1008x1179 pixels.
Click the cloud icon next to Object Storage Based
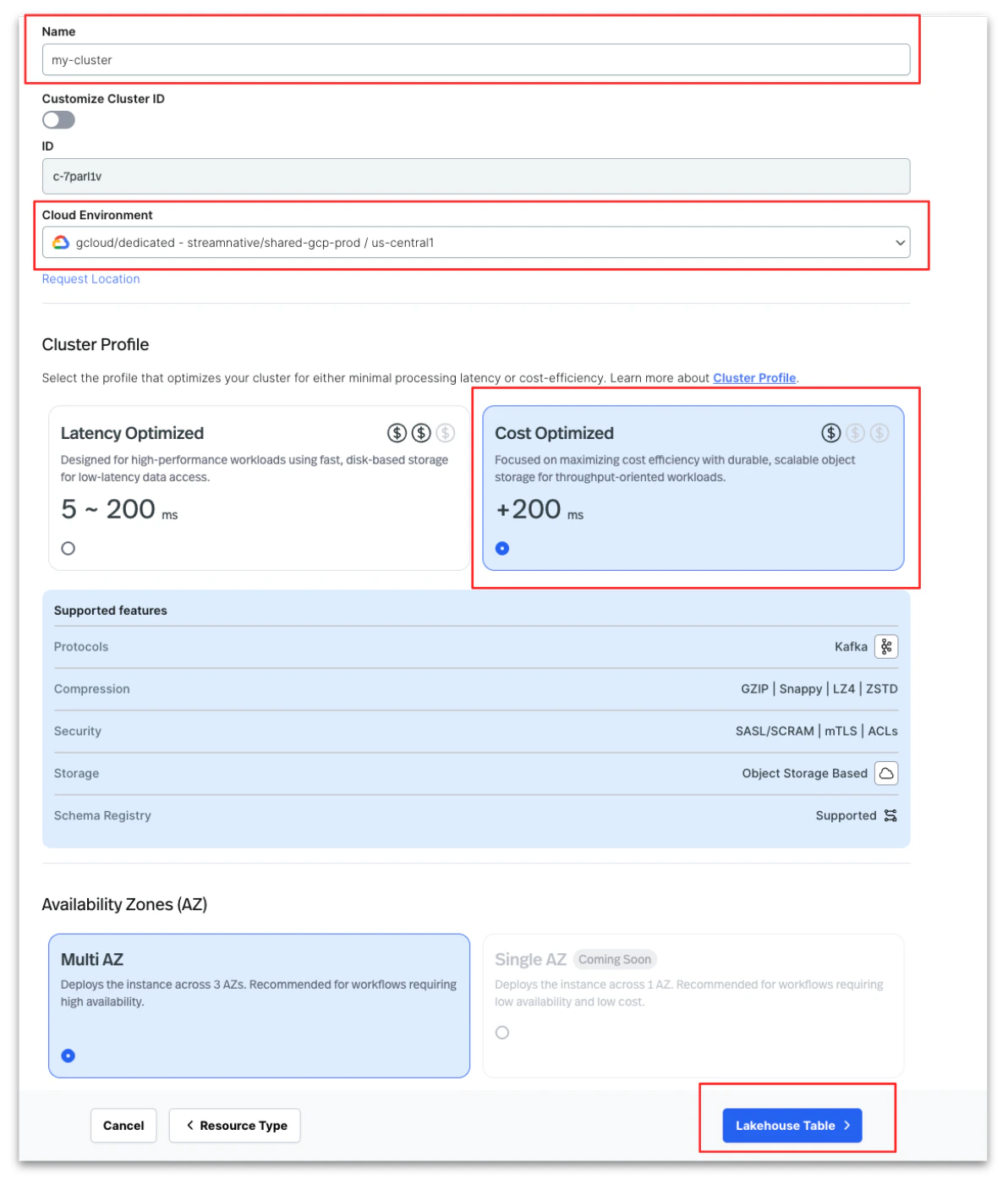click(885, 773)
